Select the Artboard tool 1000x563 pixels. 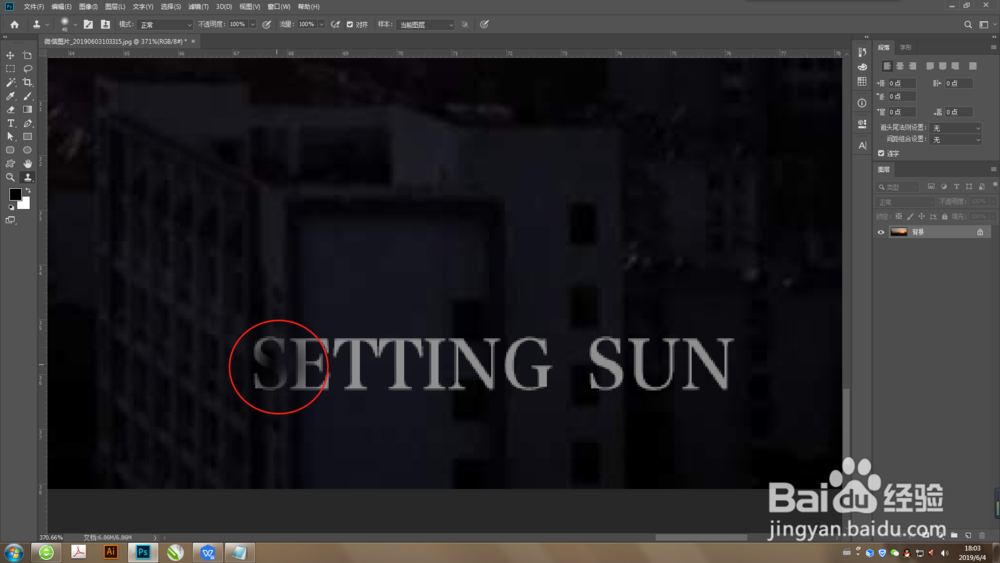pyautogui.click(x=27, y=55)
